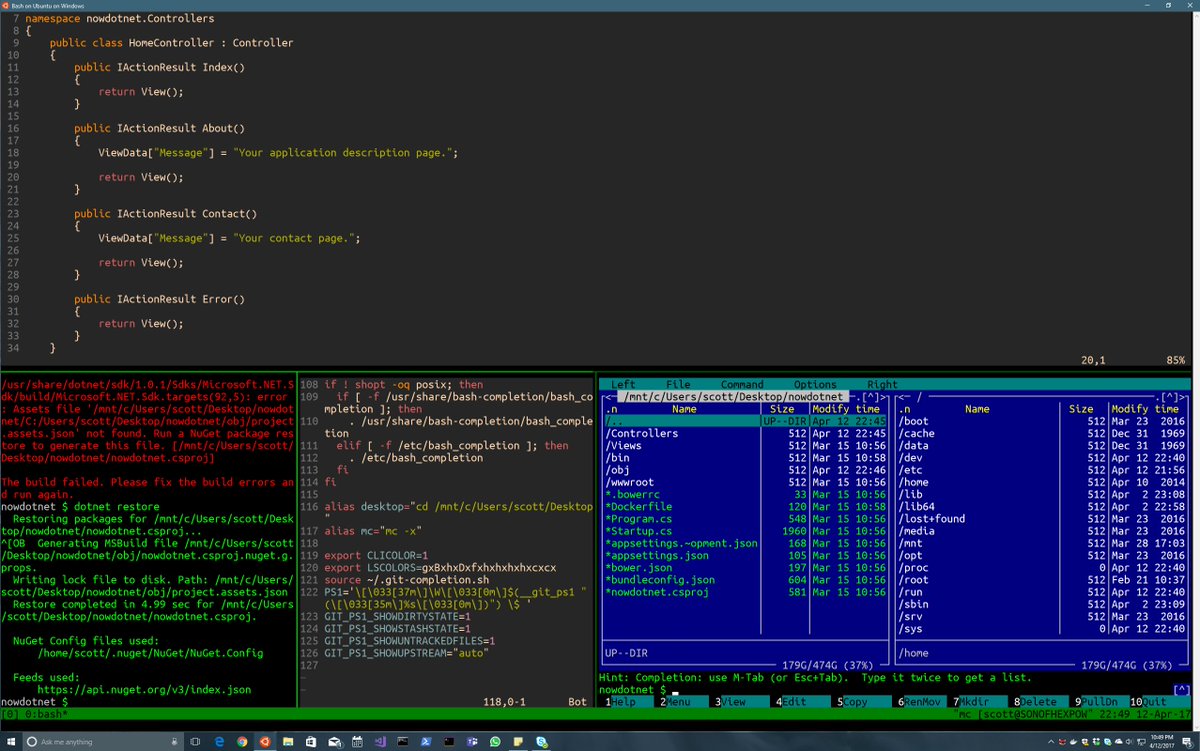Select the Startup.cs file in left panel
The height and width of the screenshot is (751, 1200).
tap(745, 531)
